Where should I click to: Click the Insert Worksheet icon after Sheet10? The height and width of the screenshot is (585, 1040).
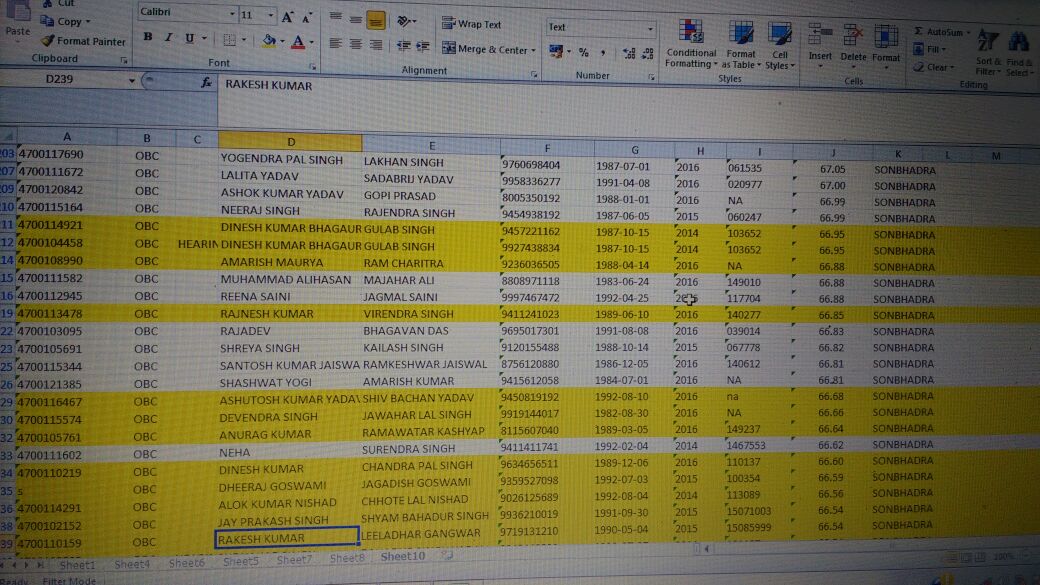[x=448, y=555]
